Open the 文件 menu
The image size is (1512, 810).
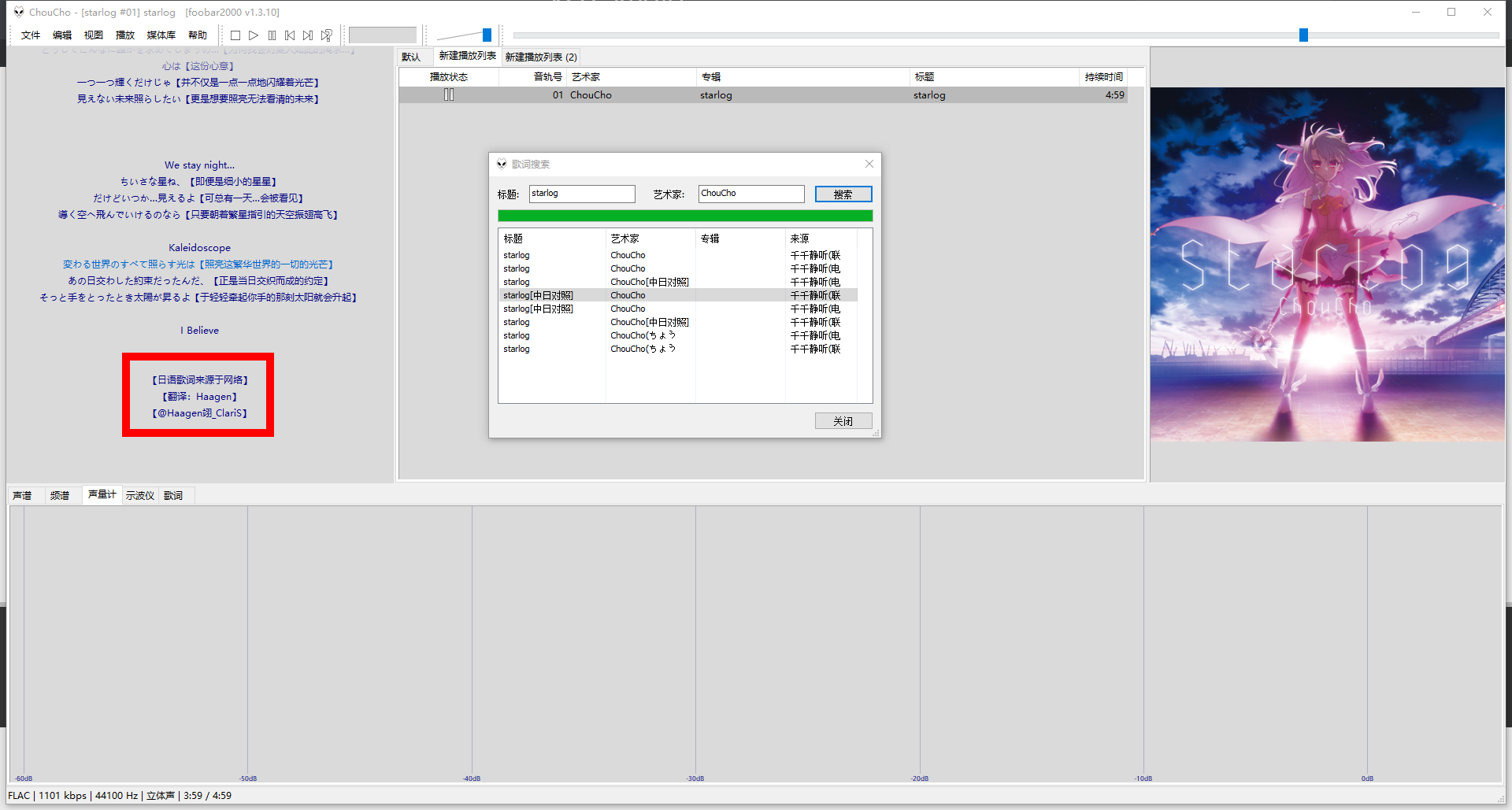pyautogui.click(x=31, y=35)
